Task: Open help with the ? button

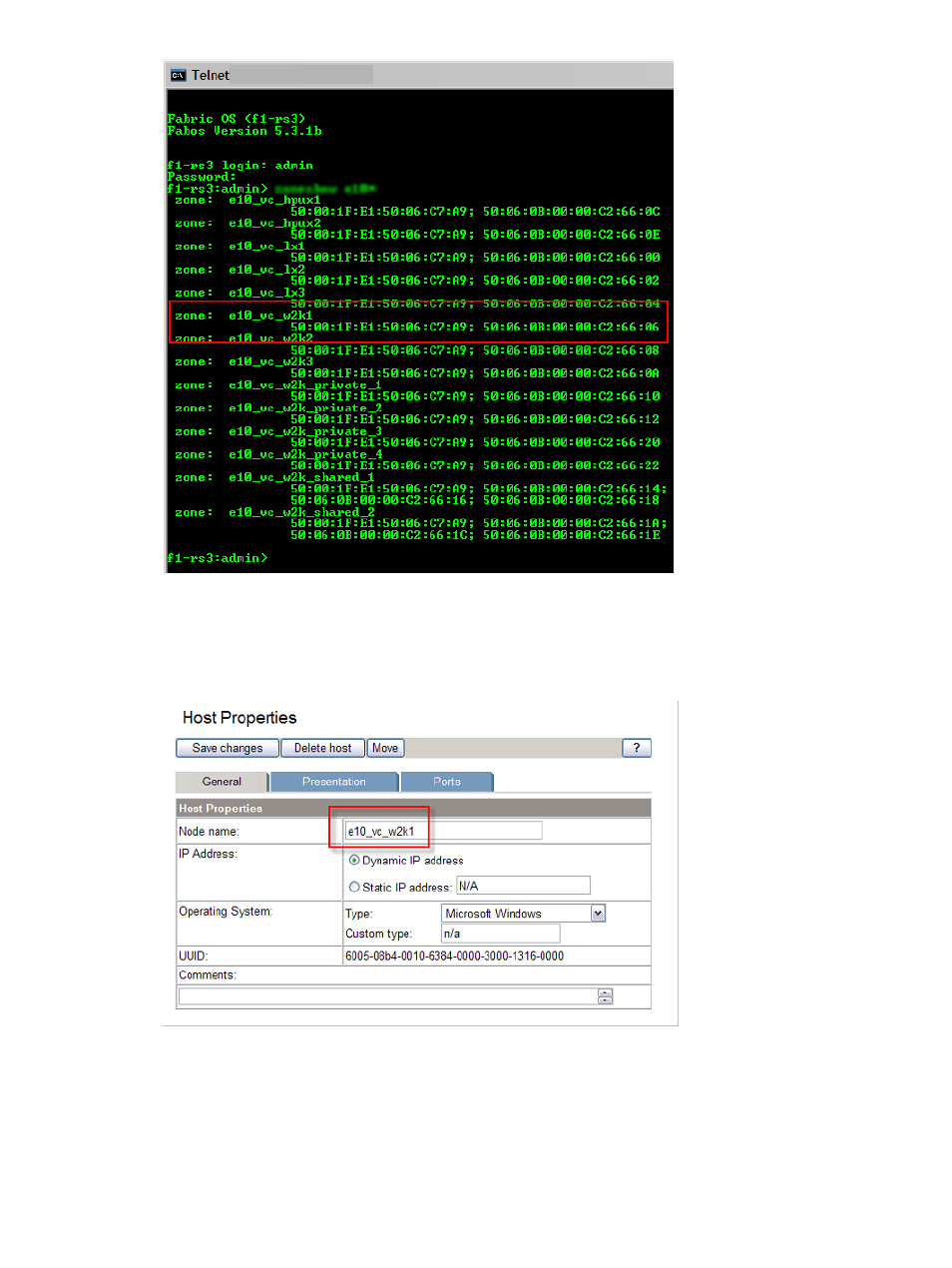Action: 637,748
